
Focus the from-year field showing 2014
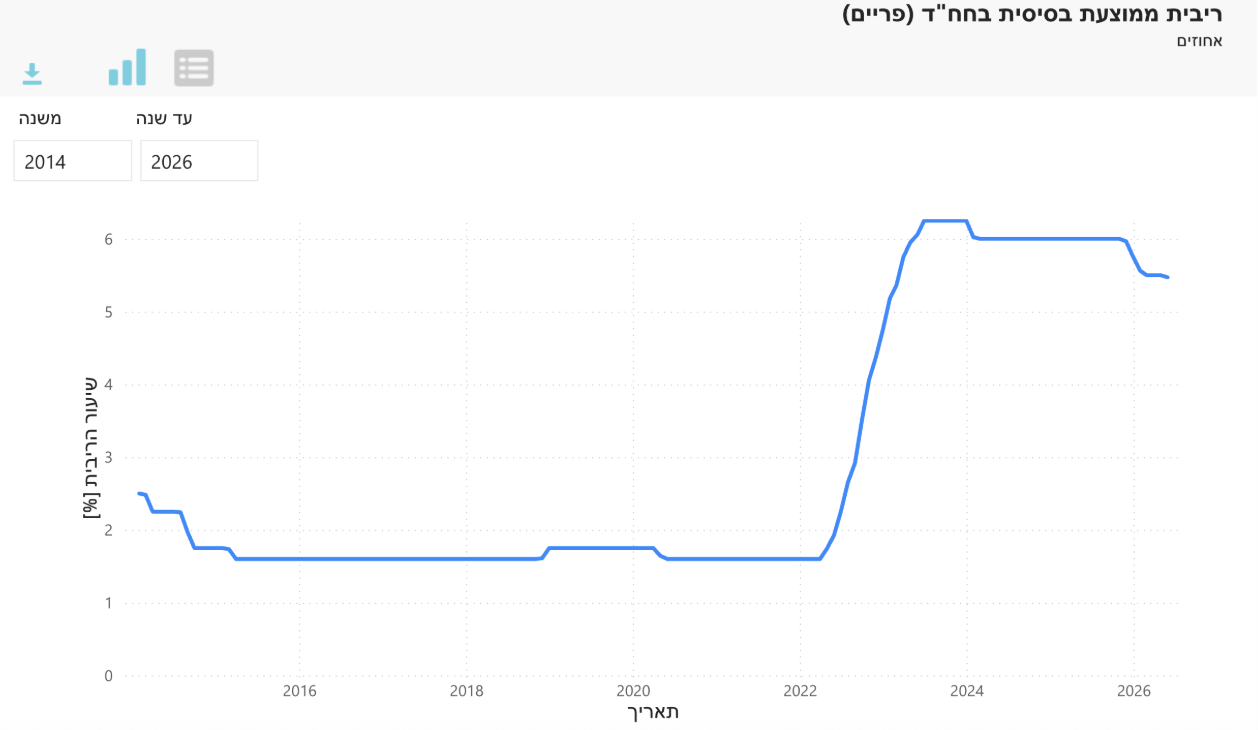click(73, 161)
